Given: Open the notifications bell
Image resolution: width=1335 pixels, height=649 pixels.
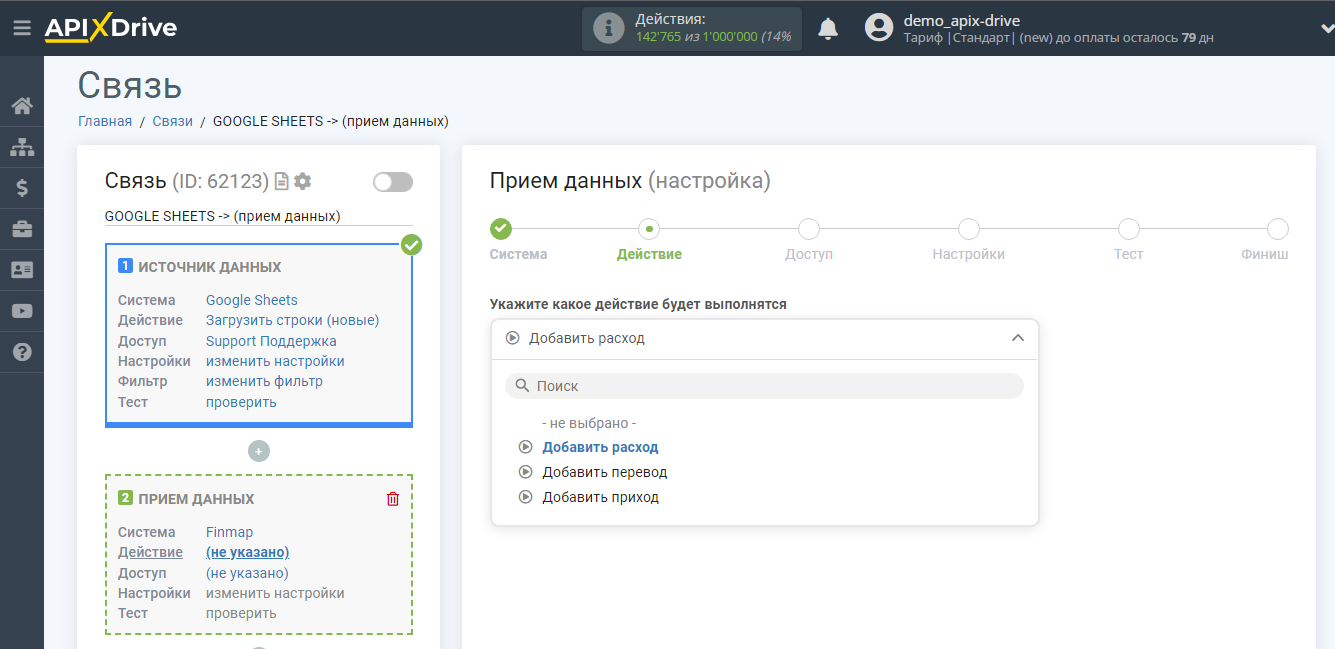Looking at the screenshot, I should [x=828, y=29].
